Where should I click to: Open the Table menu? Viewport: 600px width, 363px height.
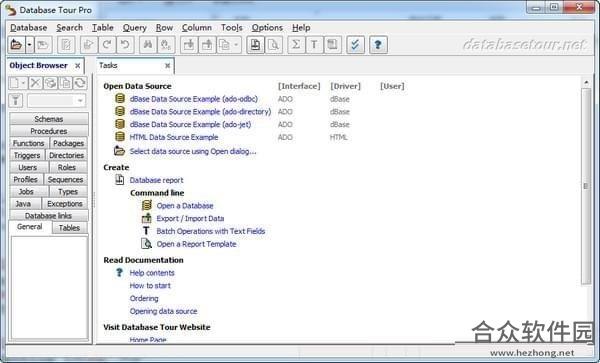click(103, 28)
